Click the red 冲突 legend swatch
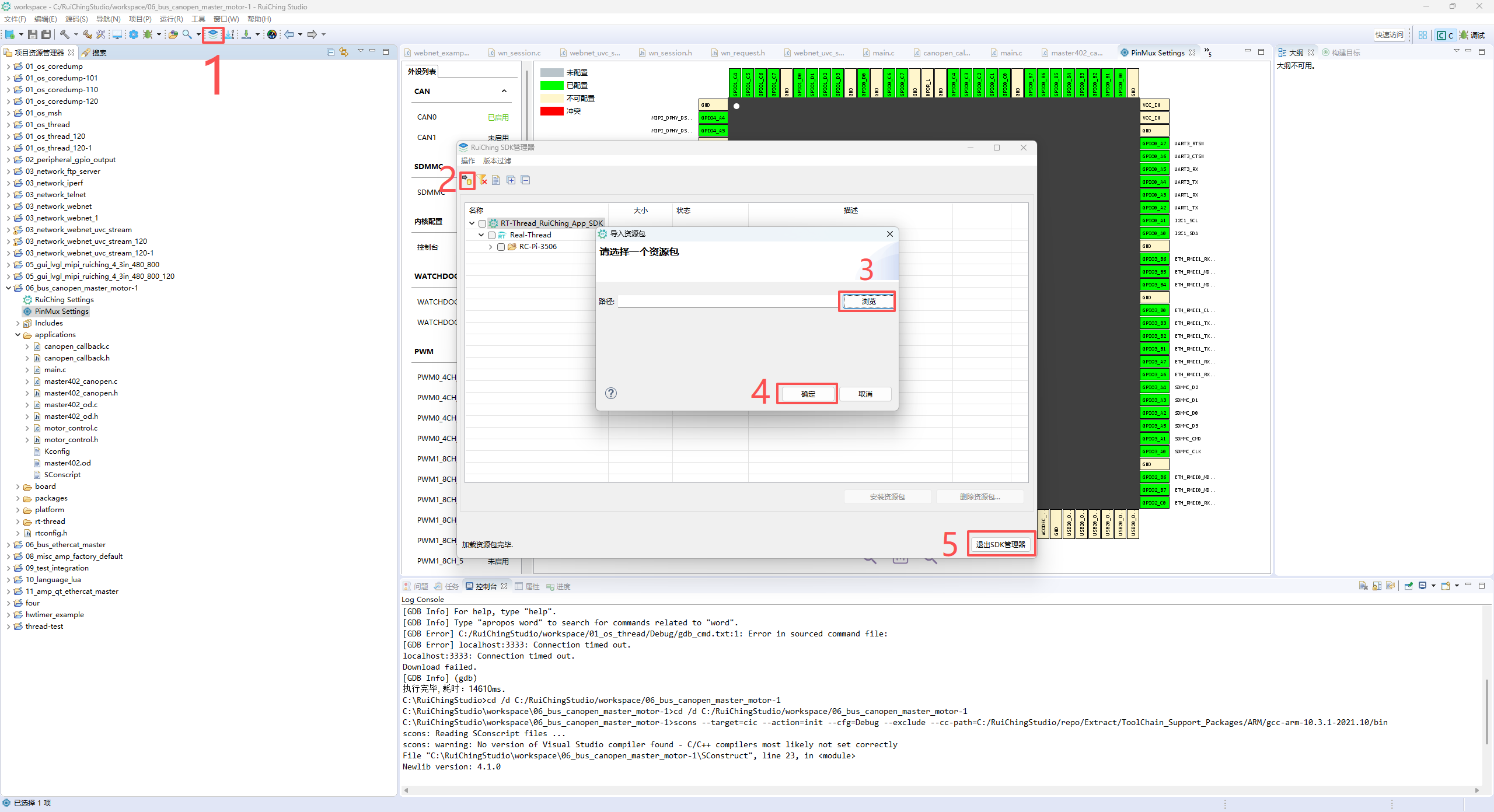 click(551, 111)
